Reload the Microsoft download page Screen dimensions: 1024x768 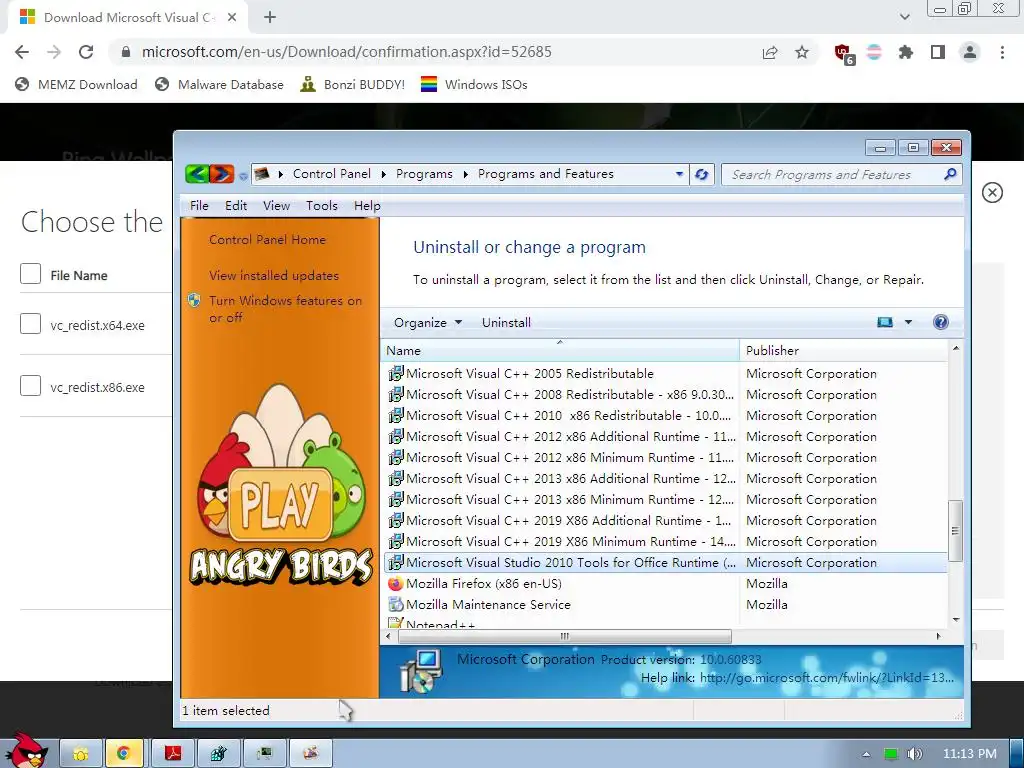click(x=86, y=52)
